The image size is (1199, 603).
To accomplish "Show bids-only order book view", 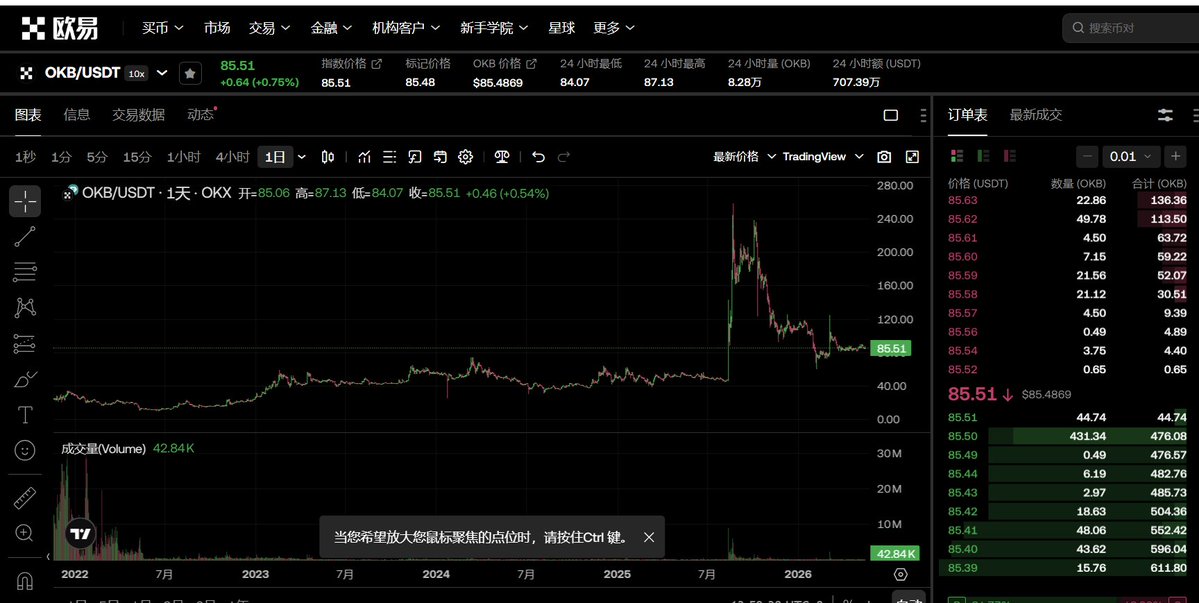I will click(x=983, y=156).
